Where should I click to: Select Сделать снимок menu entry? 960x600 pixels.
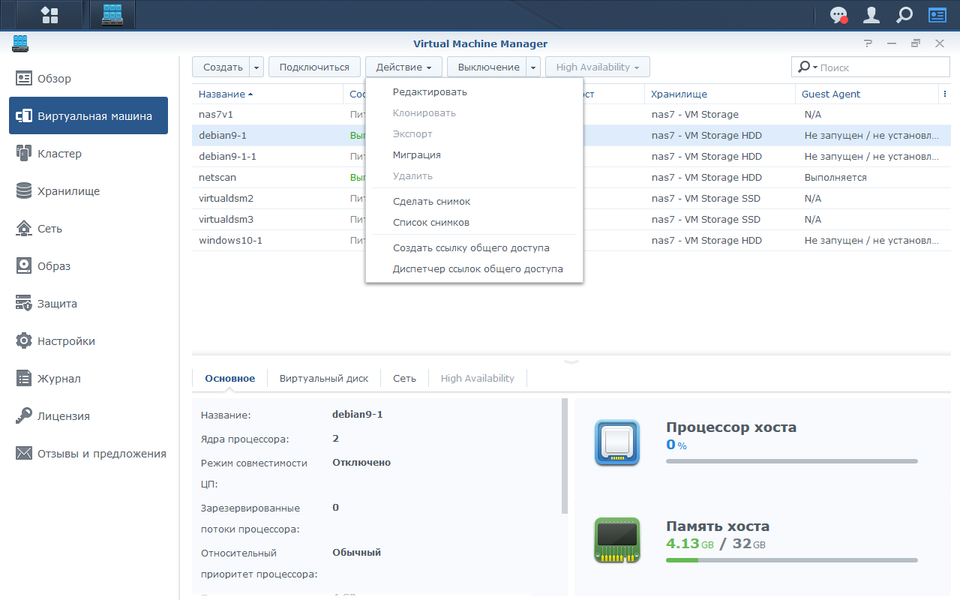pos(432,201)
